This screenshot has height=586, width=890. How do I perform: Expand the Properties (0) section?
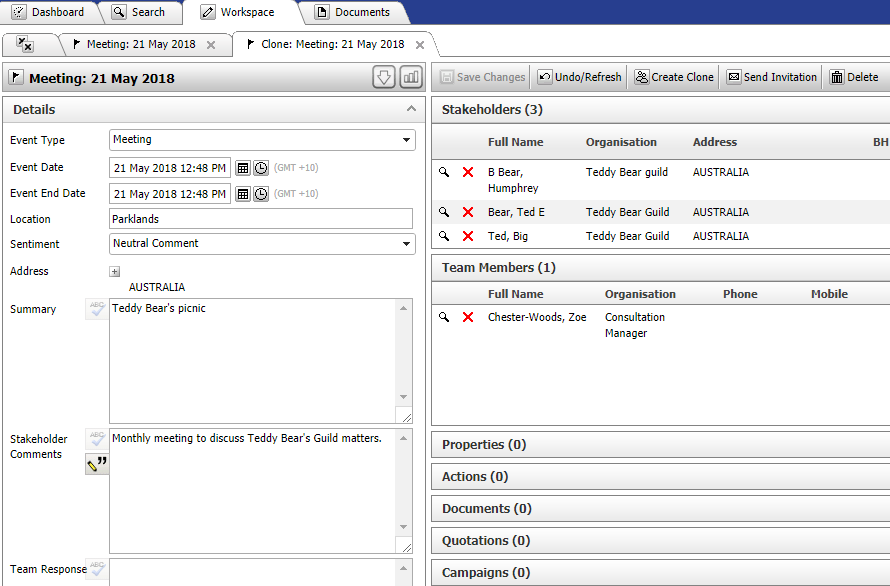coord(661,445)
